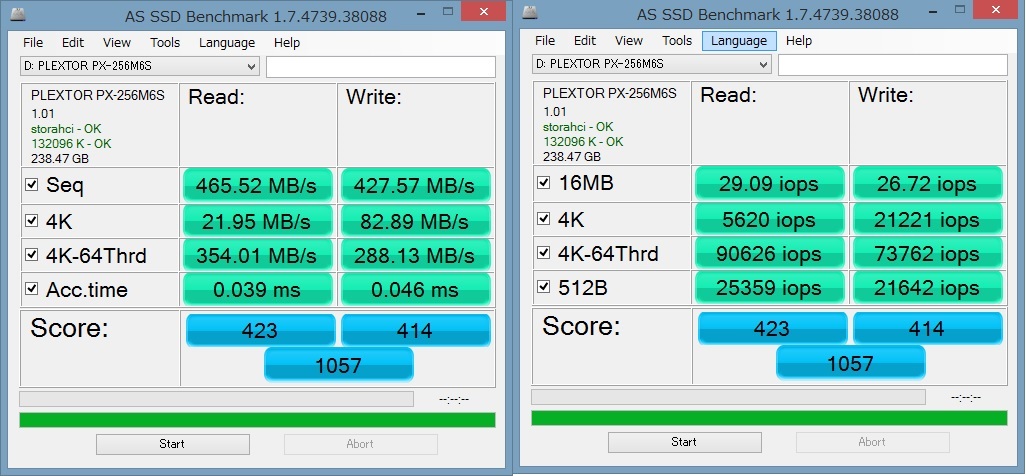Open File menu in right window
The height and width of the screenshot is (476, 1026).
pos(544,41)
